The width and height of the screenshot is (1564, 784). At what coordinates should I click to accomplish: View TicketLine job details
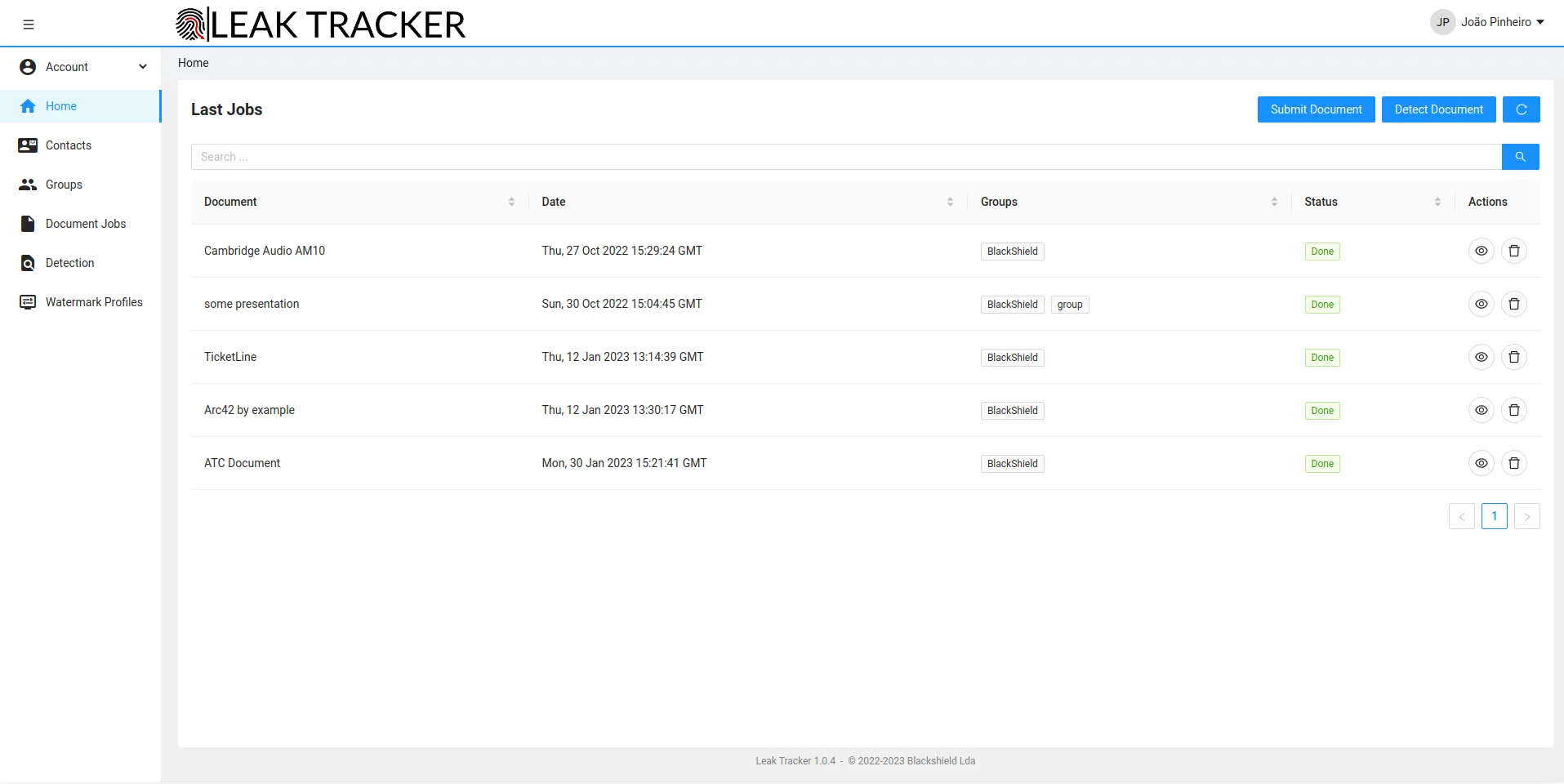[1481, 357]
